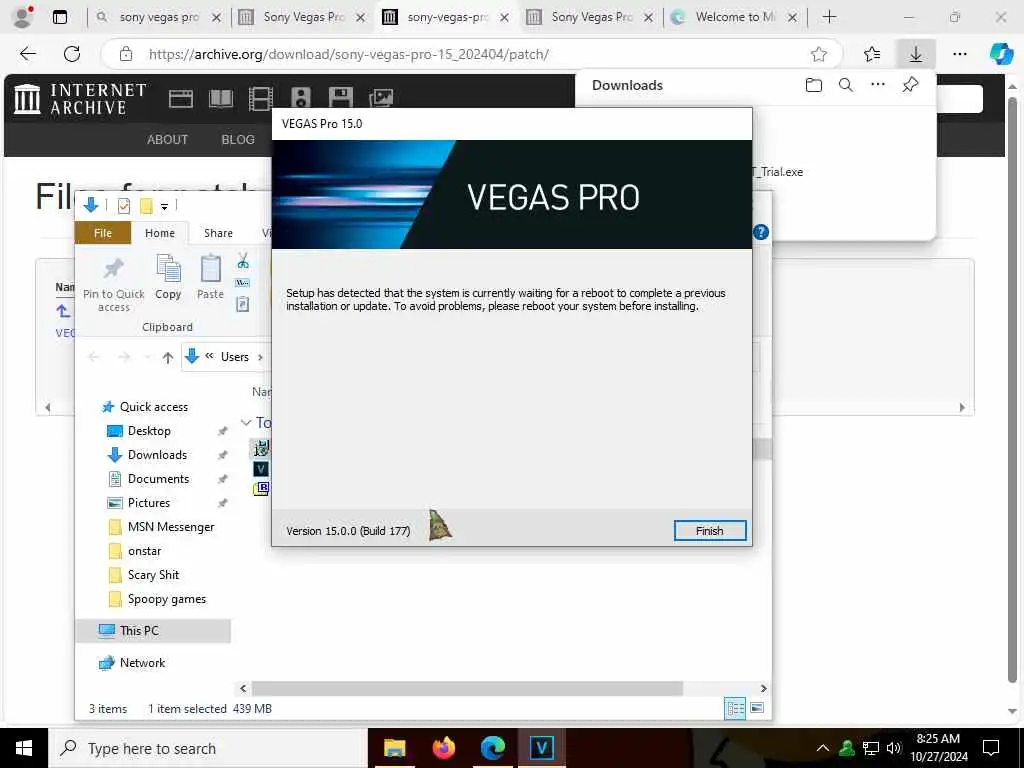The width and height of the screenshot is (1024, 768).
Task: Open Scary Shit folder
Action: [x=153, y=575]
